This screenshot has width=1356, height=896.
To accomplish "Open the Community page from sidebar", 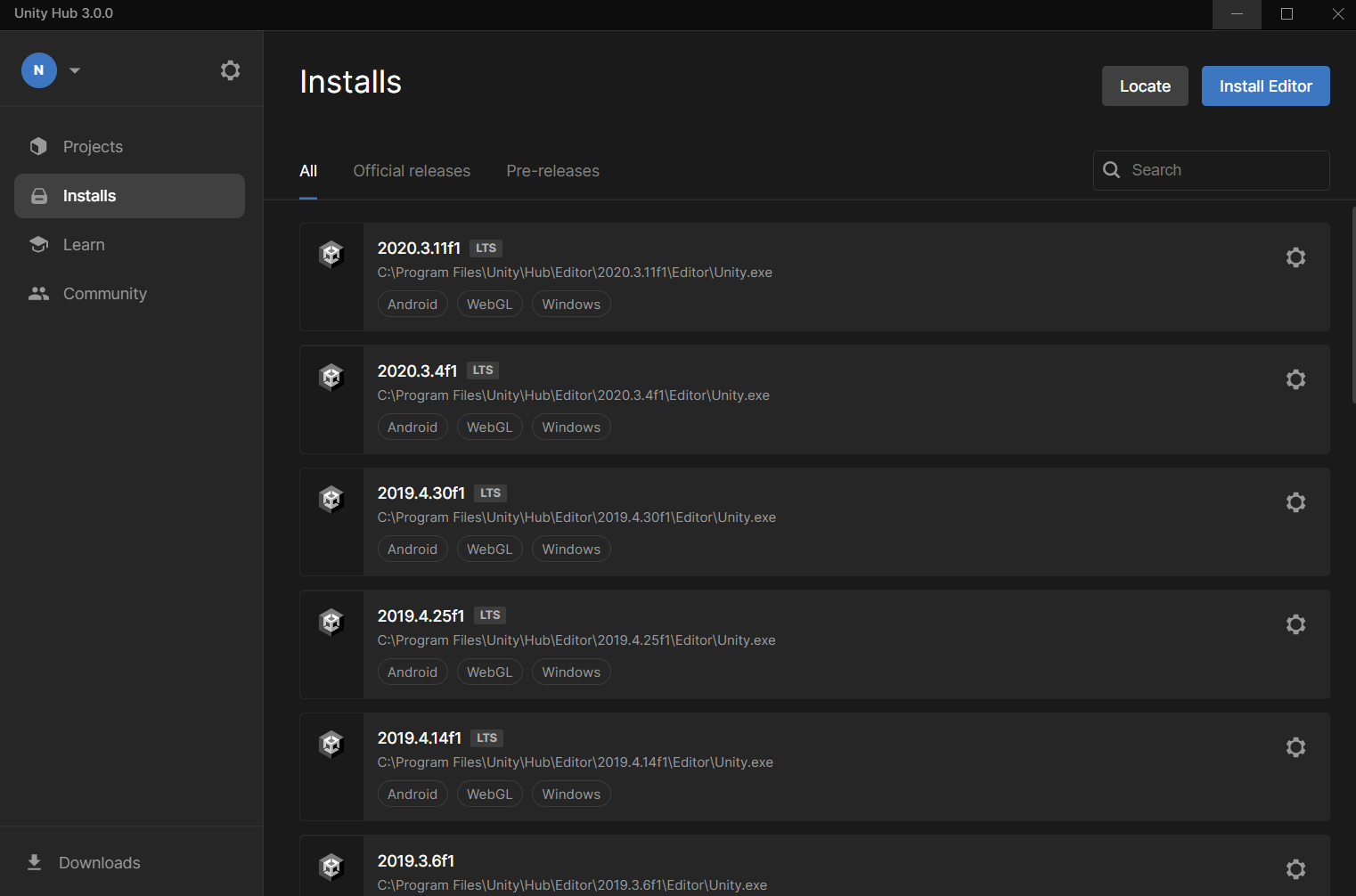I will [104, 294].
